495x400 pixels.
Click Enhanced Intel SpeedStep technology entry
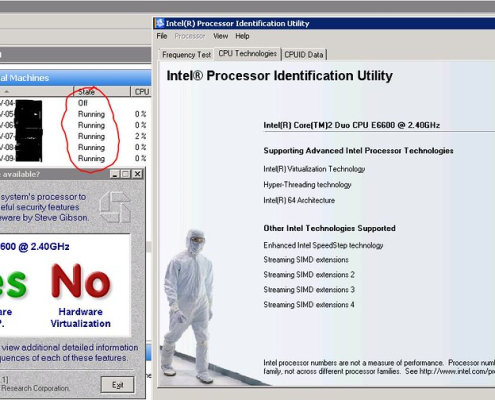tap(323, 245)
